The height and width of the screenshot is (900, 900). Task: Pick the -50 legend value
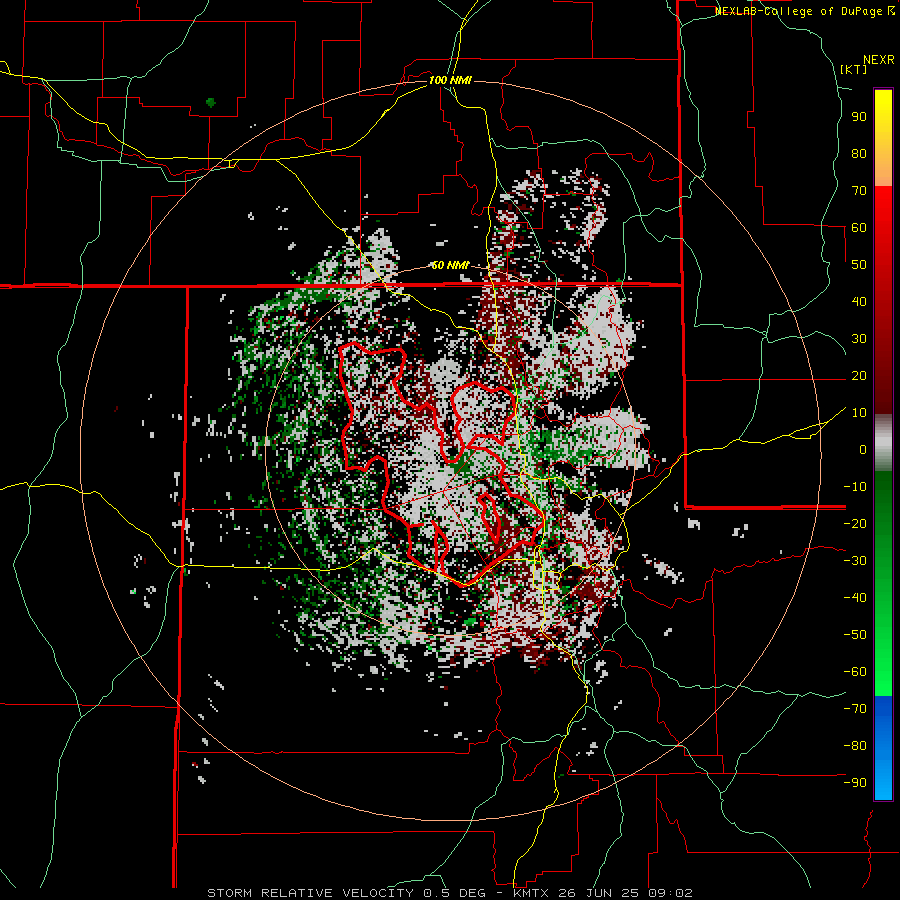(855, 635)
